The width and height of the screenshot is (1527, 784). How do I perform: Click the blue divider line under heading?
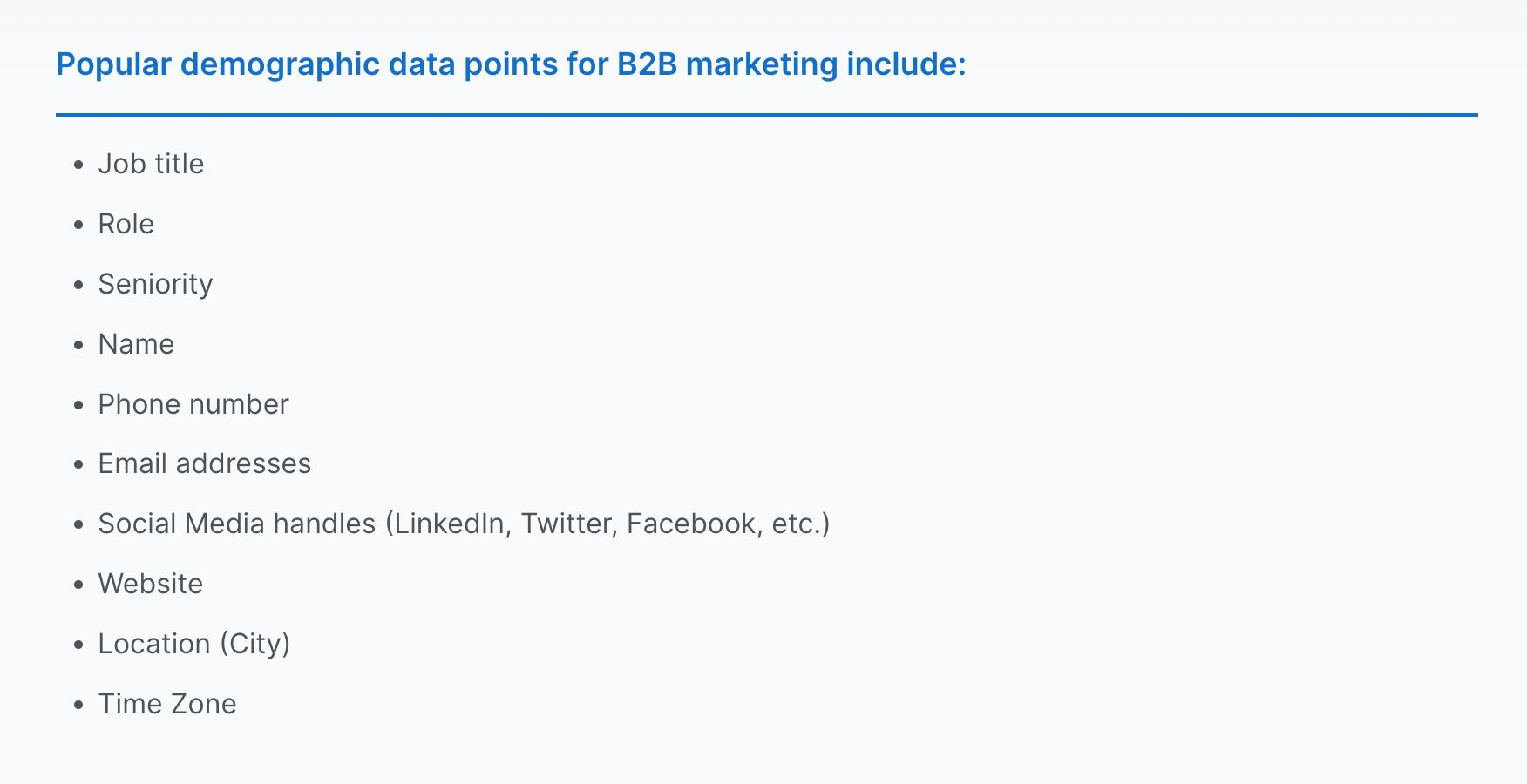pos(767,115)
